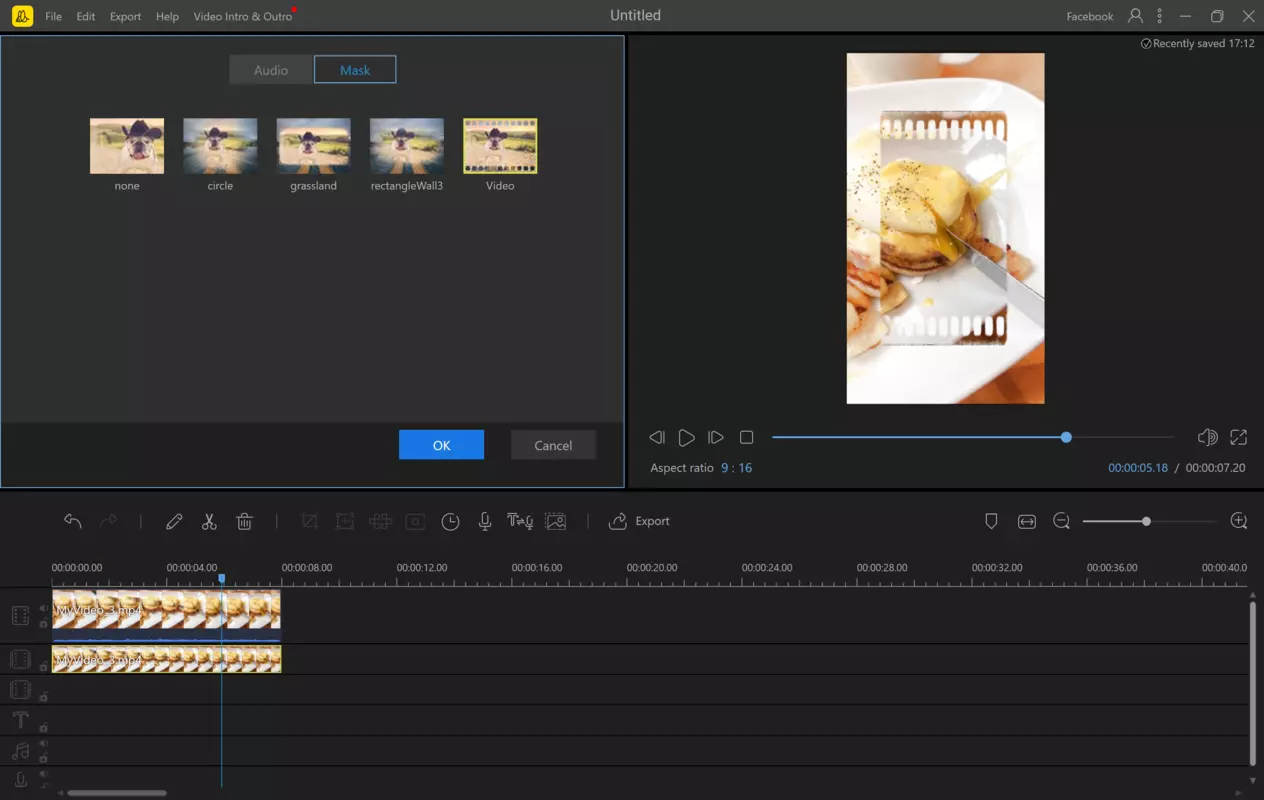The height and width of the screenshot is (800, 1264).
Task: Open the Edit menu
Action: [x=86, y=16]
